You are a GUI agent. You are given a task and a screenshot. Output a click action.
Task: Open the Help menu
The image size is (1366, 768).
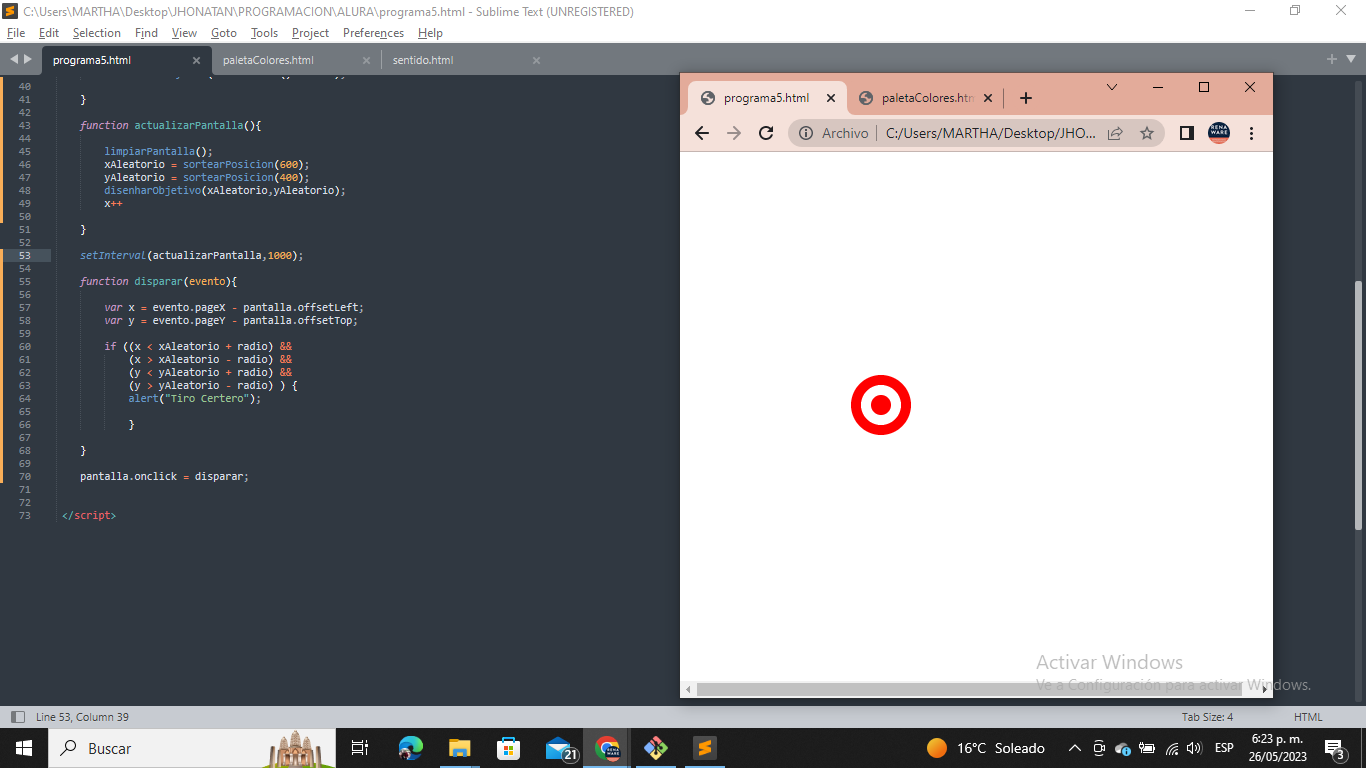pyautogui.click(x=430, y=33)
